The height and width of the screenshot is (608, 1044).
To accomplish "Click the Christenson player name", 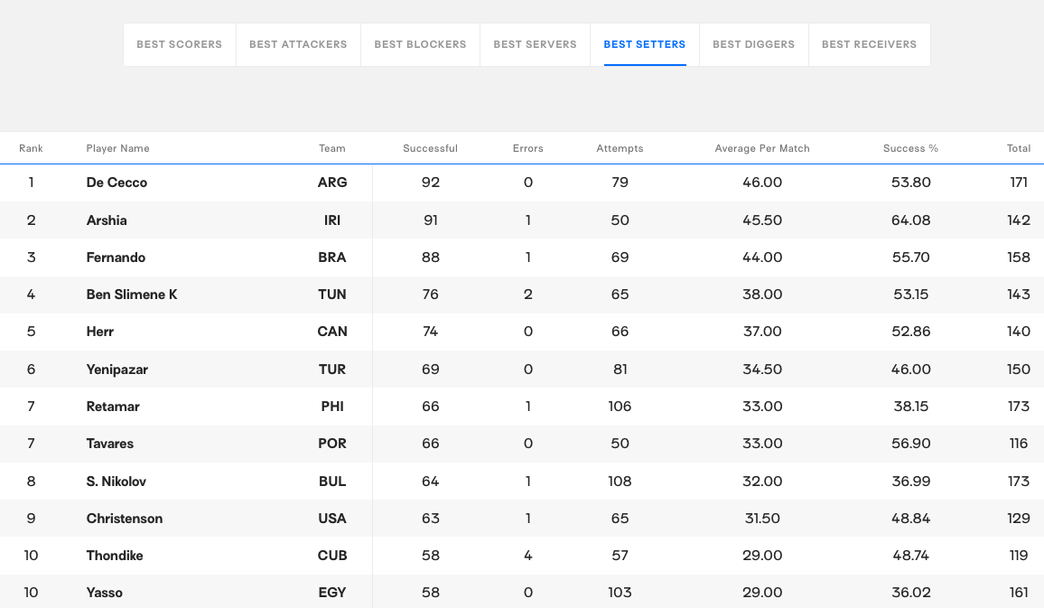I will point(125,519).
